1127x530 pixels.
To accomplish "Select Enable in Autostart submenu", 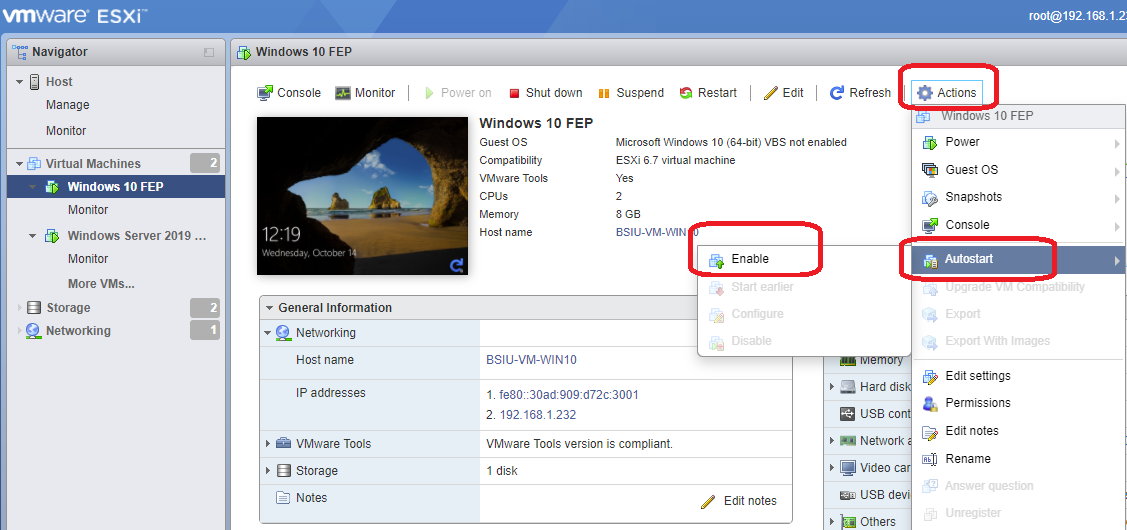I will pyautogui.click(x=750, y=259).
